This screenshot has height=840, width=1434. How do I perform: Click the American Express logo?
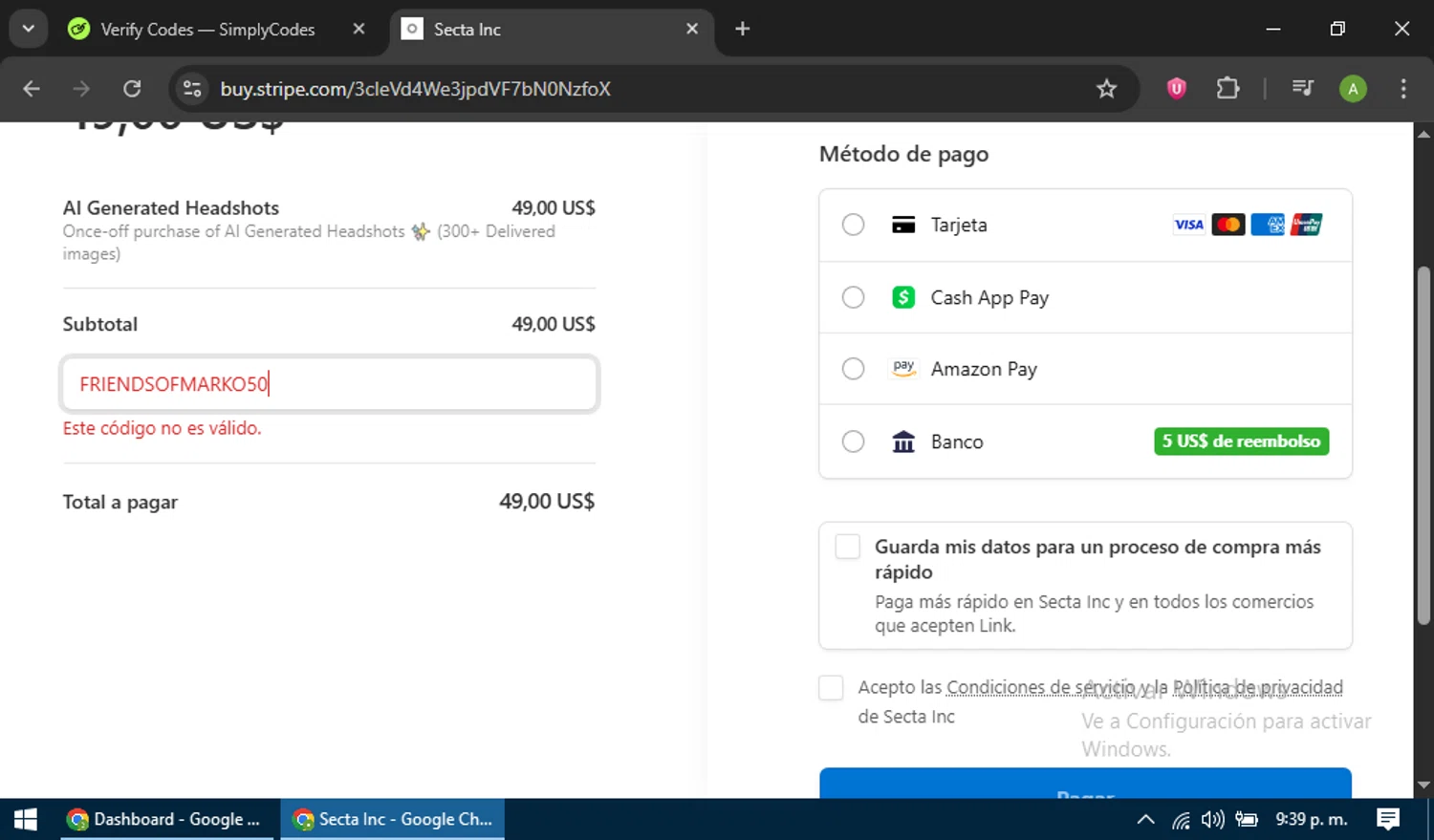[1268, 225]
